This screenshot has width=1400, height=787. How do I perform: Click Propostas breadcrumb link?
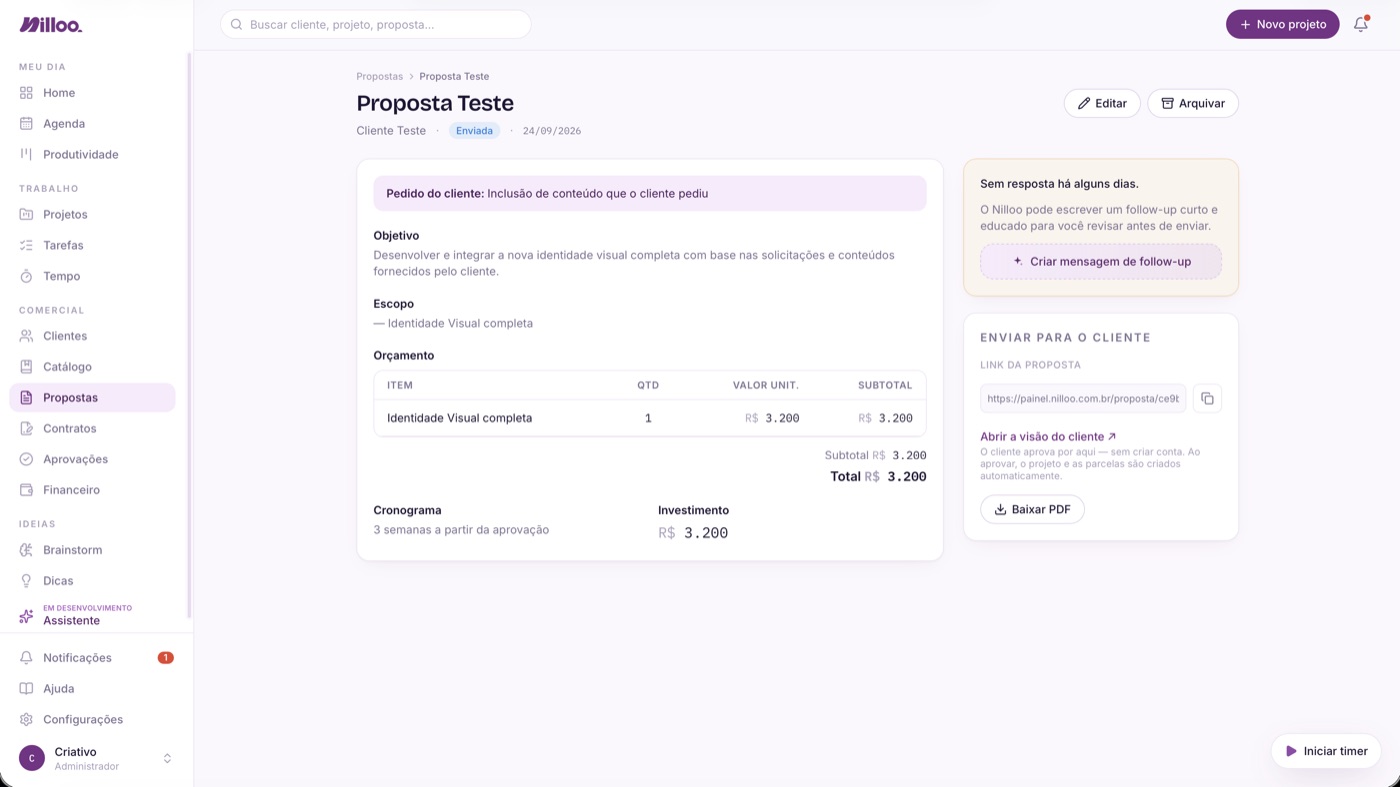pos(379,76)
